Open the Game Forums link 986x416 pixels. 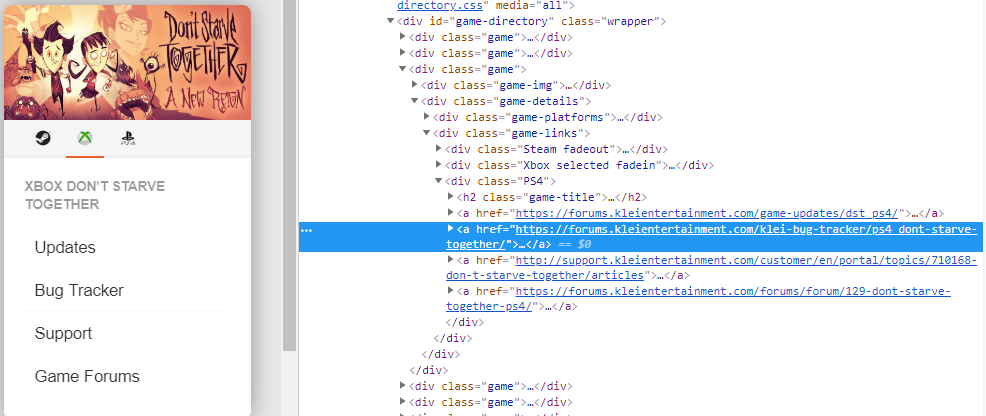pyautogui.click(x=87, y=376)
